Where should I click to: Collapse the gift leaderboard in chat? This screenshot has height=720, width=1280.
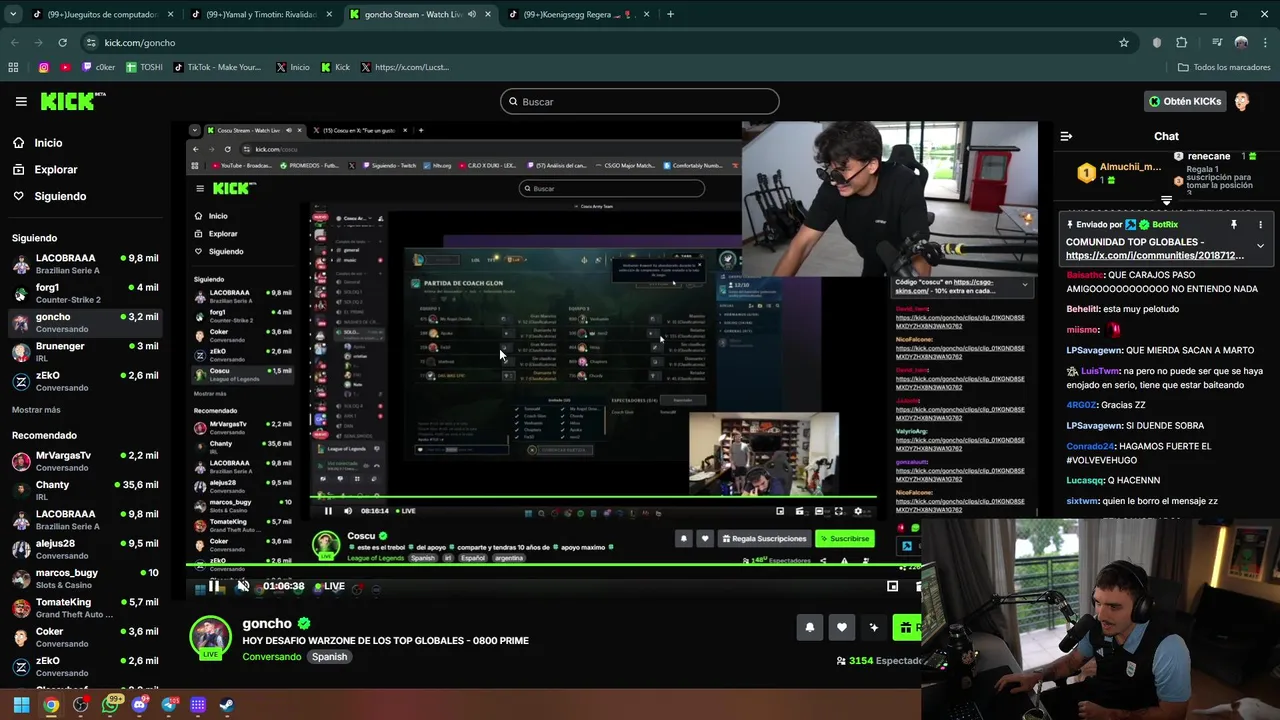1166,201
